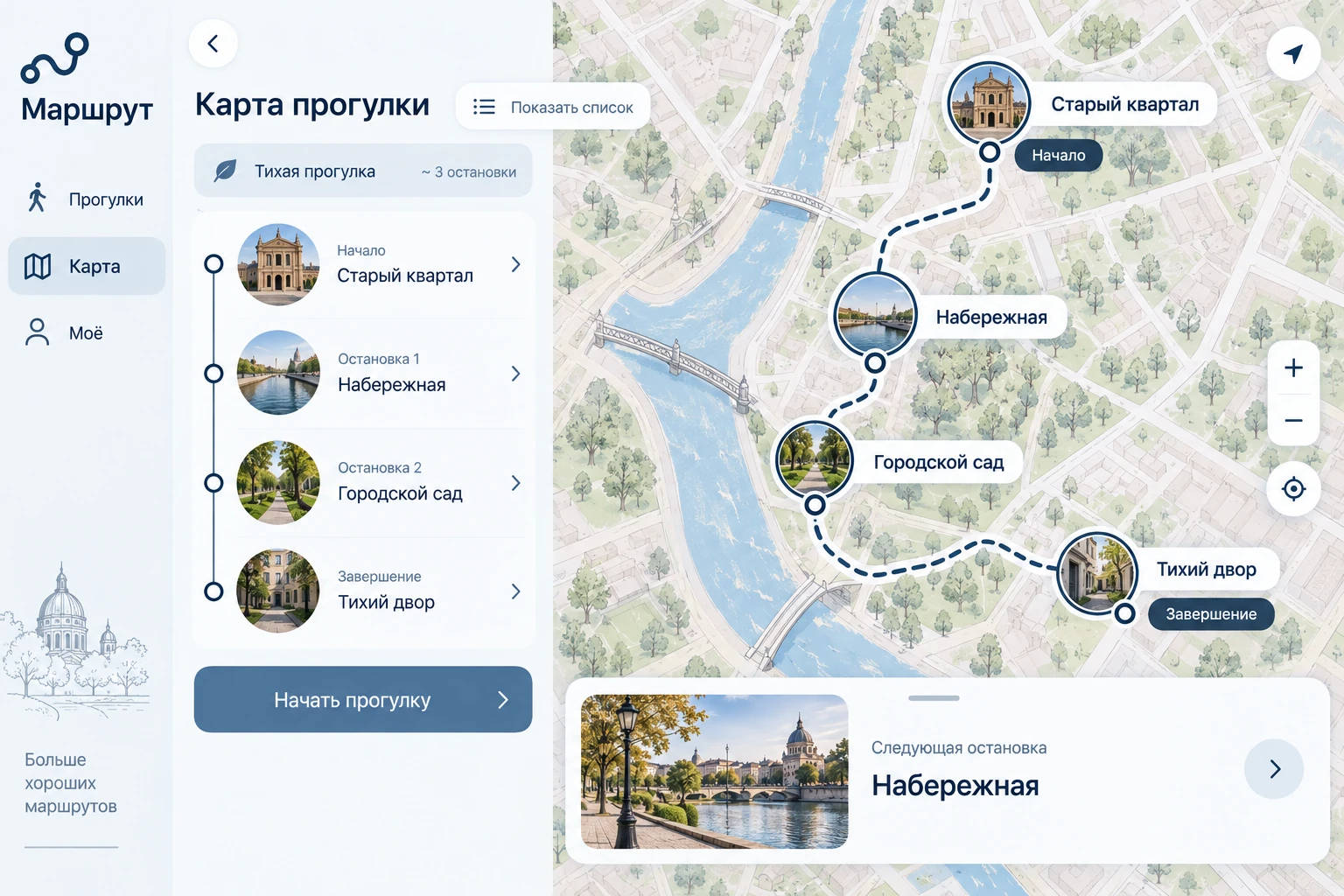Zoom out with the minus button
The image size is (1344, 896).
click(x=1293, y=421)
